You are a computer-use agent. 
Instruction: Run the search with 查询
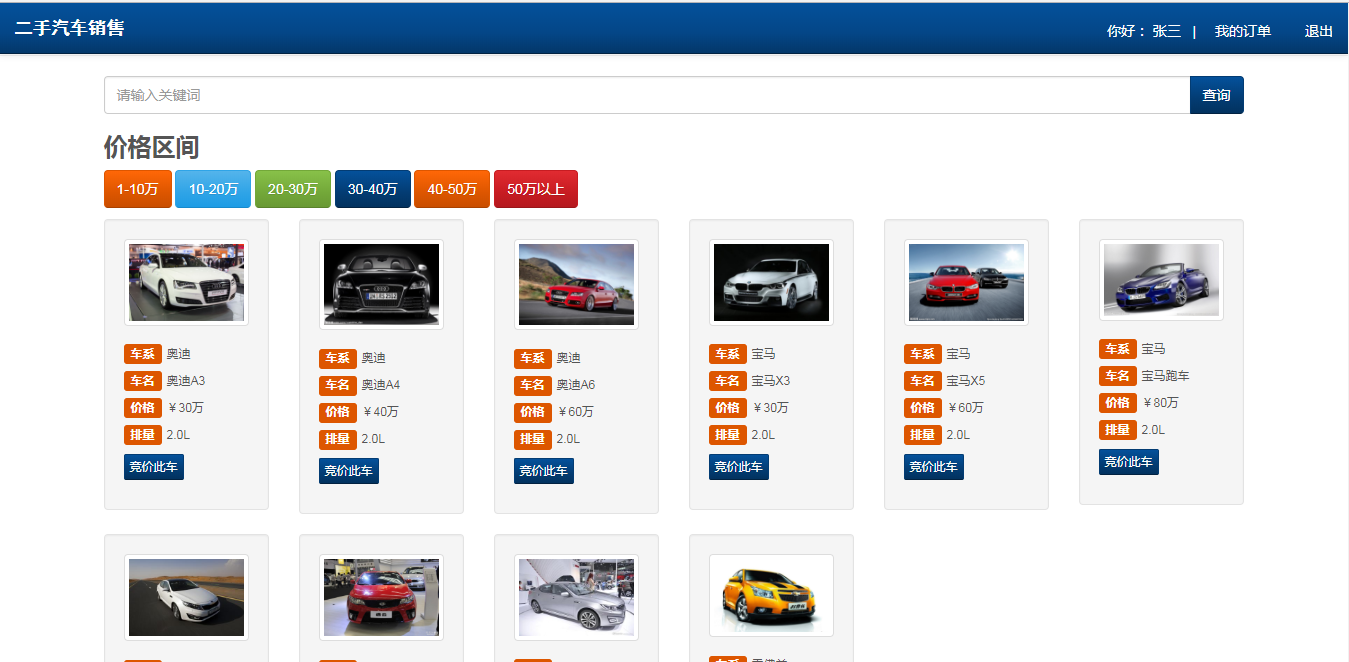1216,95
